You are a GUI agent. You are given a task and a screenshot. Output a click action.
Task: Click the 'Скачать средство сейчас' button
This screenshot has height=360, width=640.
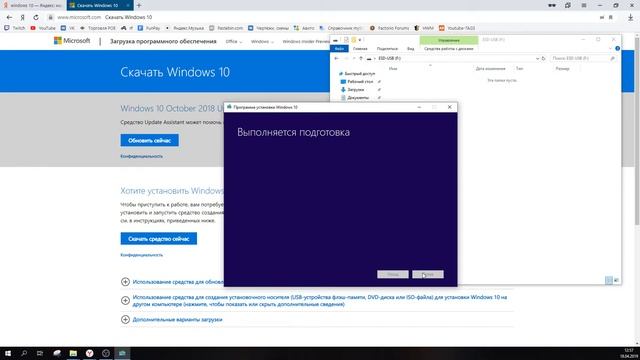[x=159, y=239]
